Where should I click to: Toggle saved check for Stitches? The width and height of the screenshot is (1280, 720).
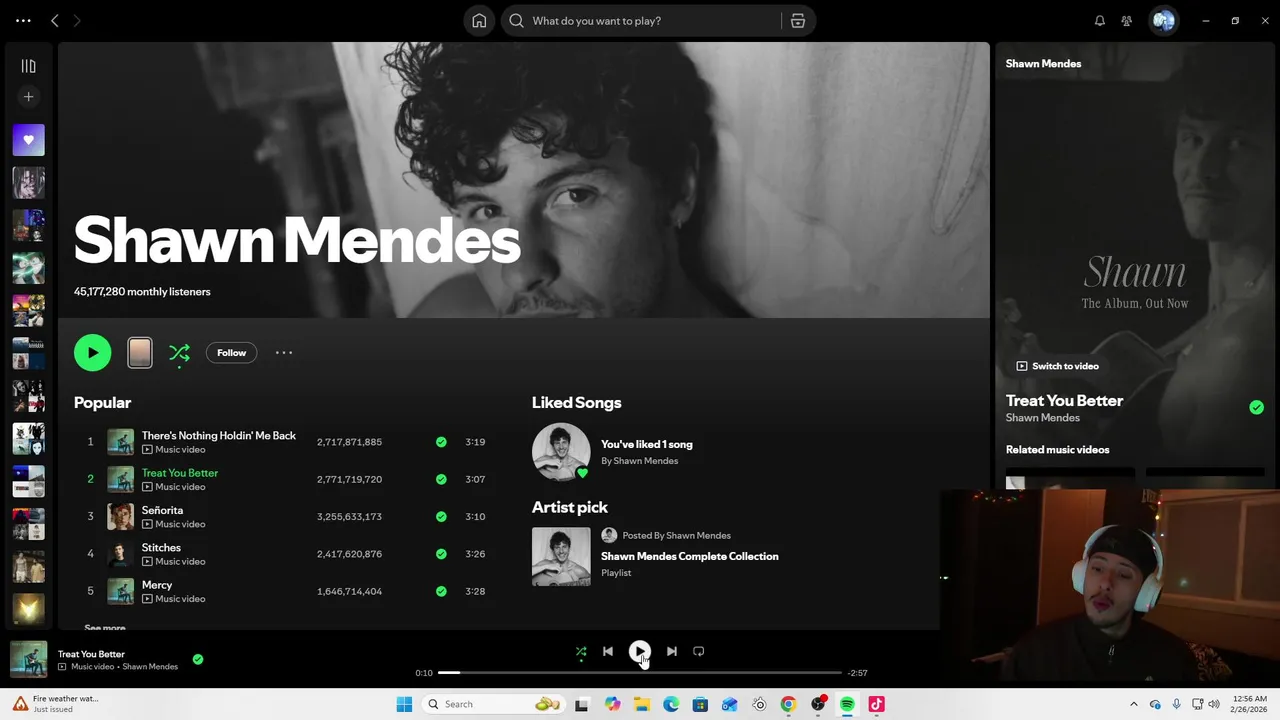[x=441, y=553]
